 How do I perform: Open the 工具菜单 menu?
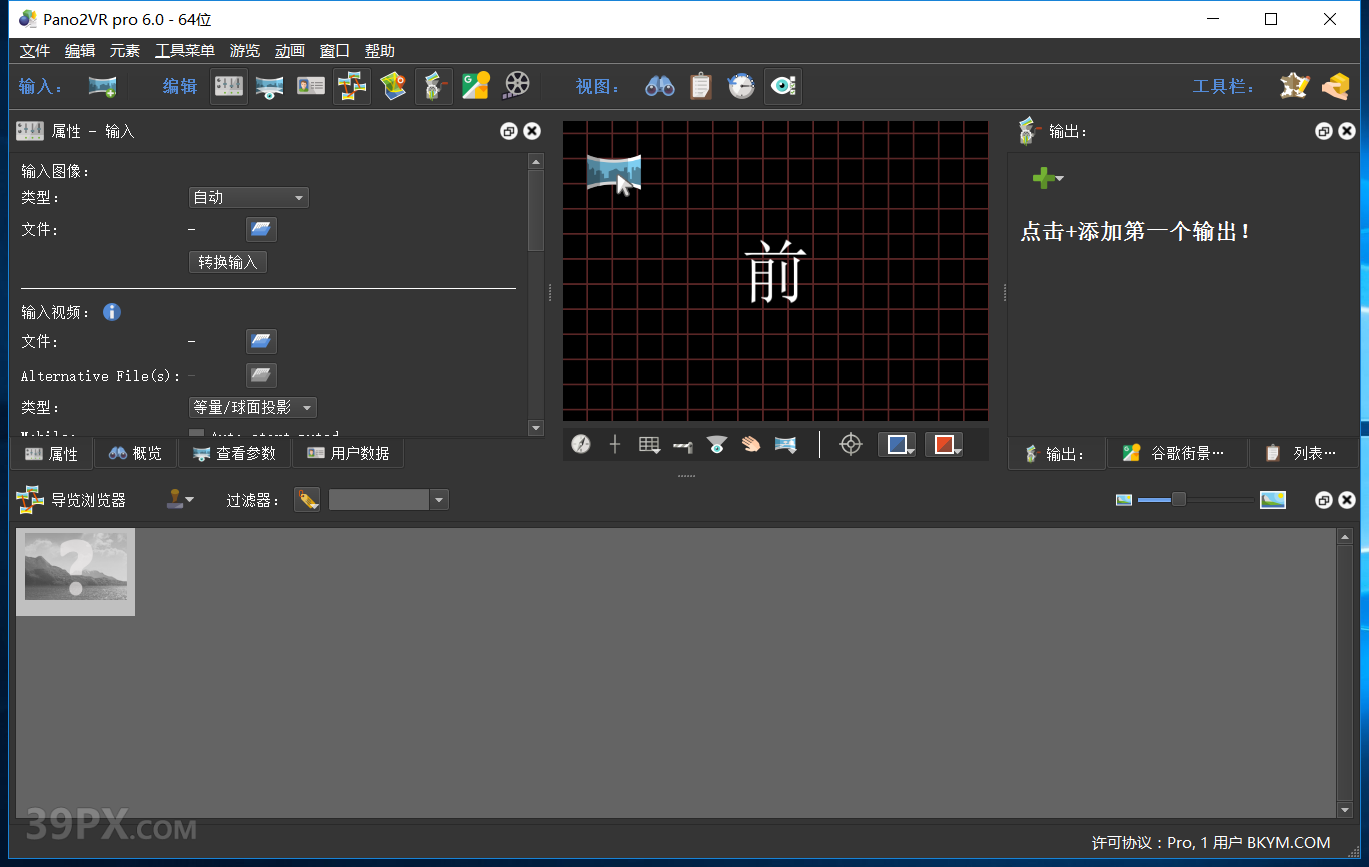click(184, 51)
